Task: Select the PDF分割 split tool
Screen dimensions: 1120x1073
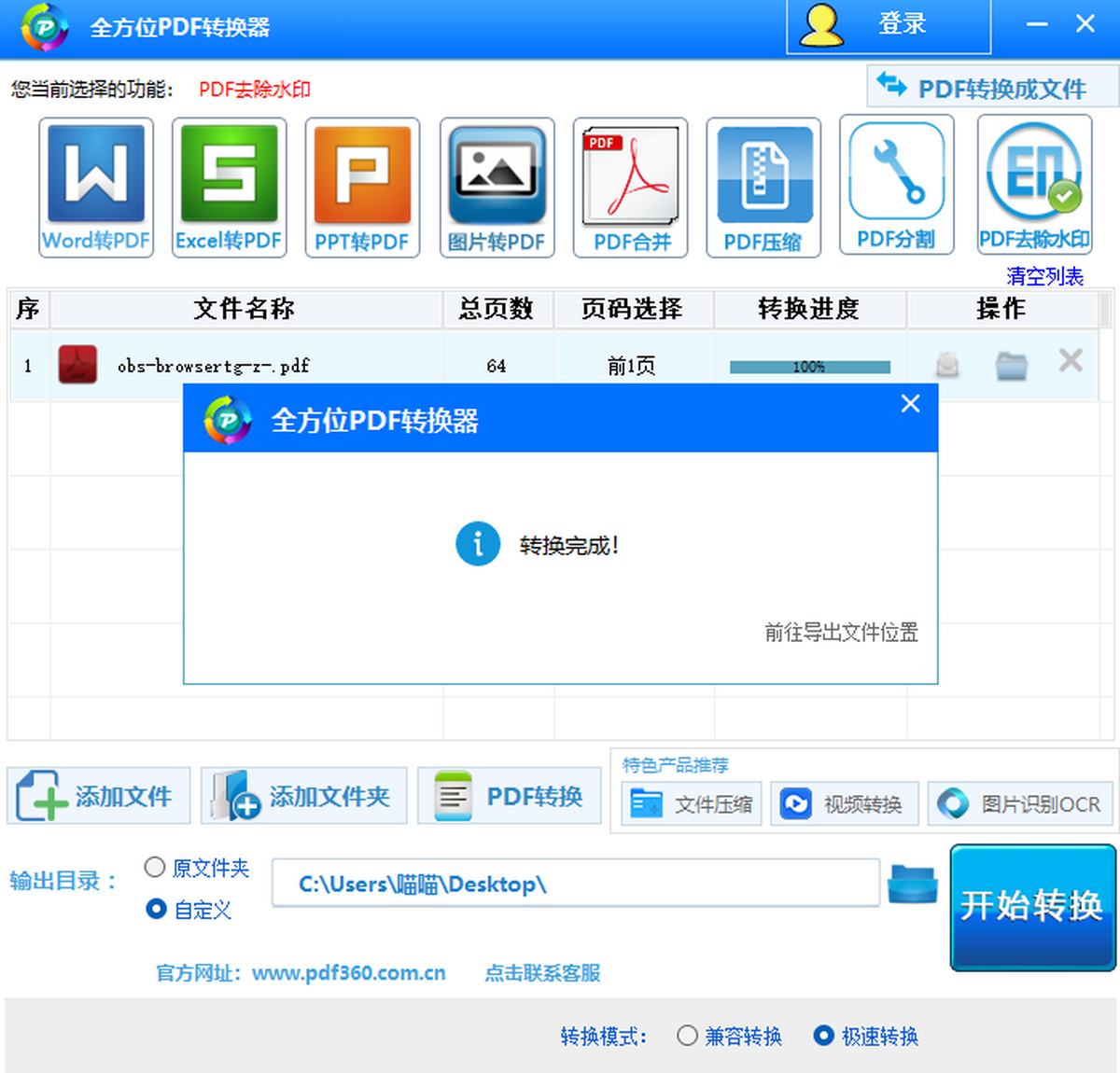Action: click(x=896, y=185)
